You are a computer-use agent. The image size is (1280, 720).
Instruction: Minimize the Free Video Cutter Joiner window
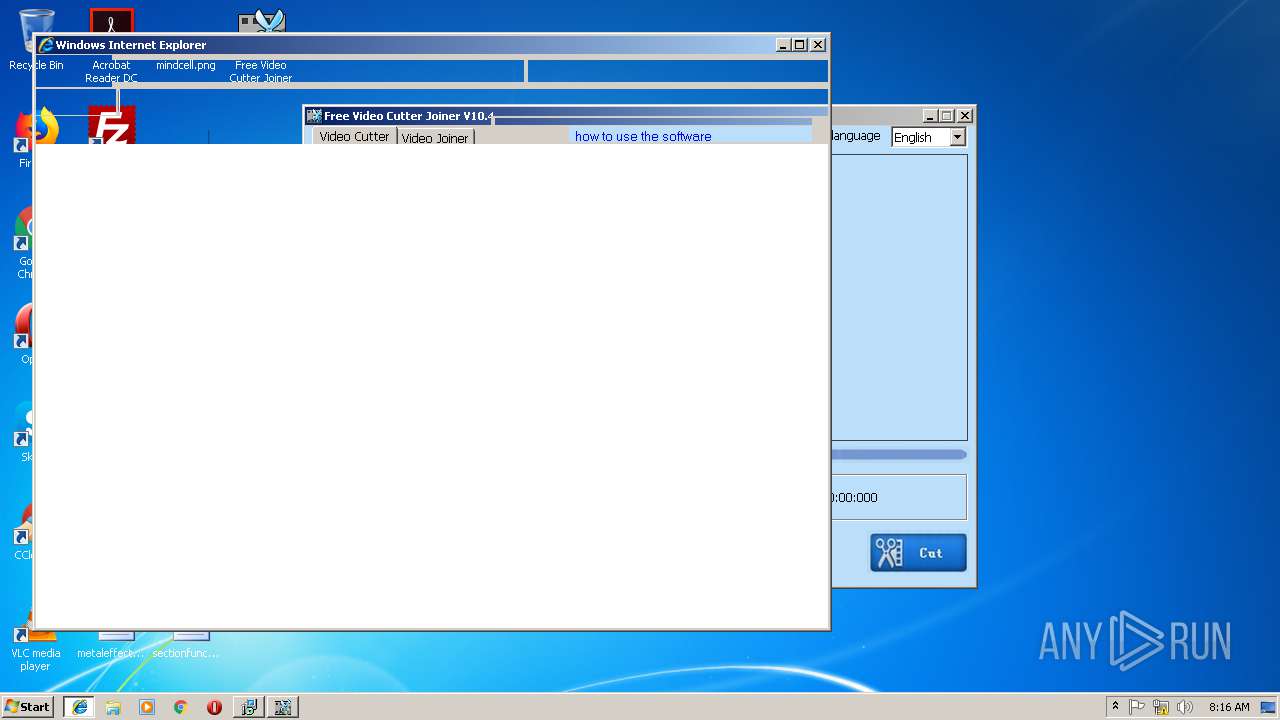[x=930, y=116]
